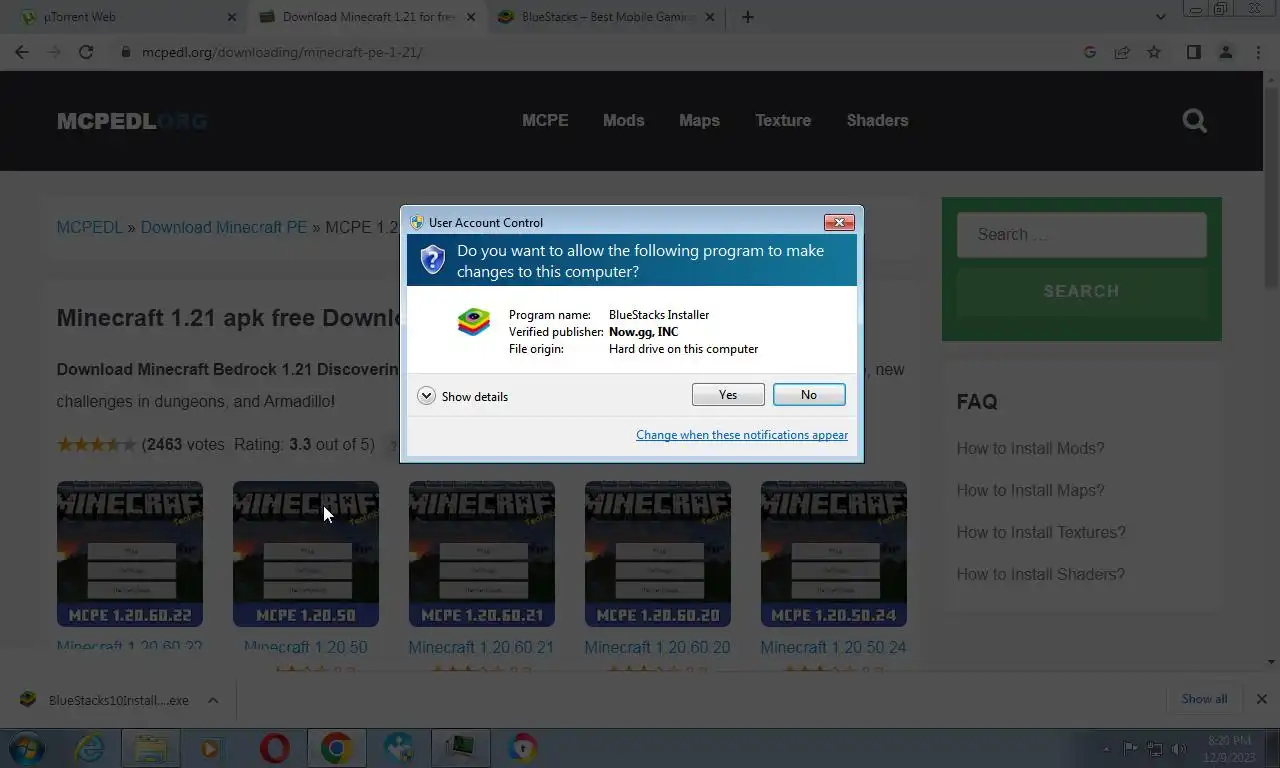Open the Texture menu item

[783, 120]
